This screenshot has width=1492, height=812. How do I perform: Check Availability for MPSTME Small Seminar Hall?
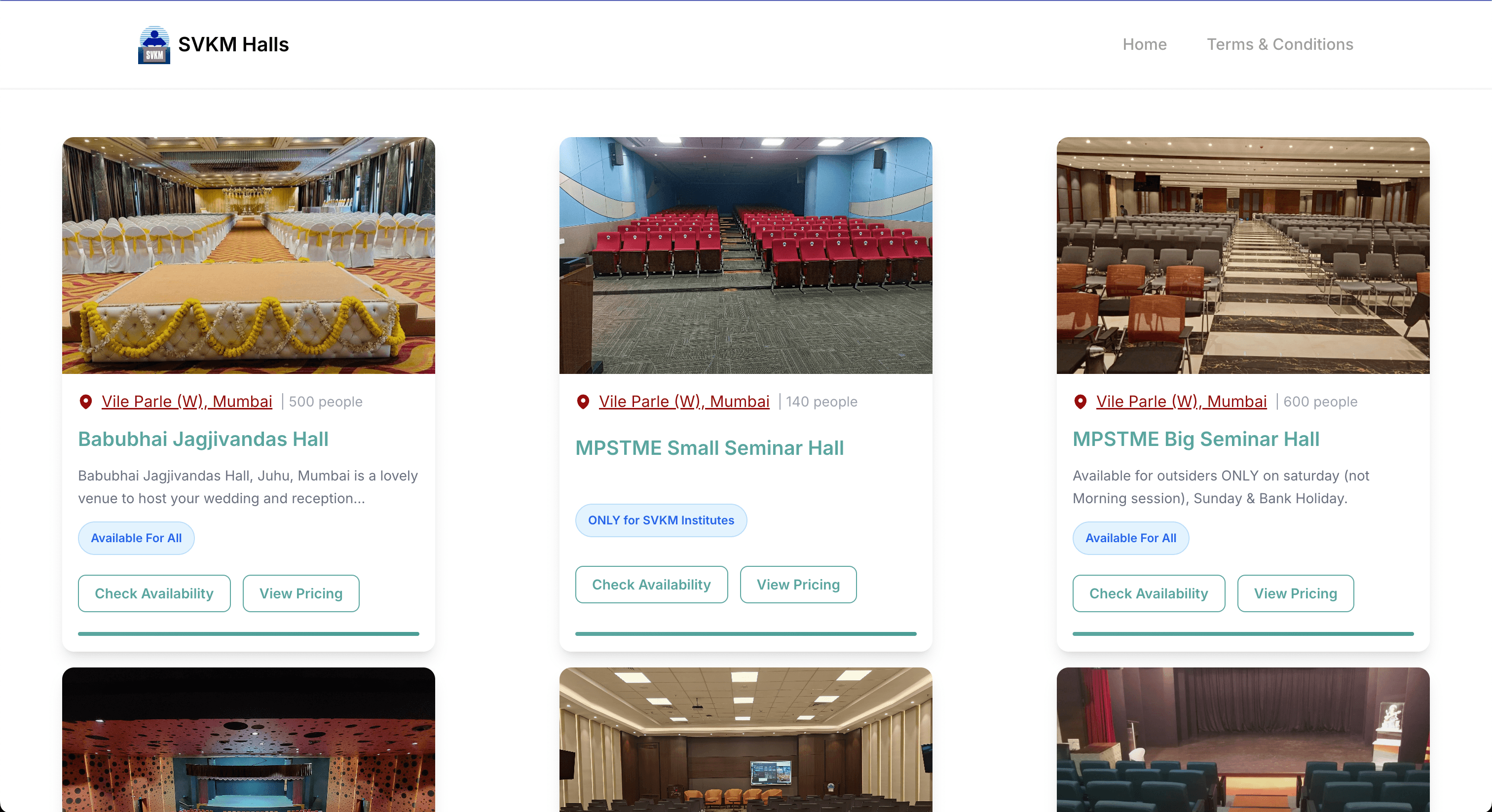[x=651, y=585]
